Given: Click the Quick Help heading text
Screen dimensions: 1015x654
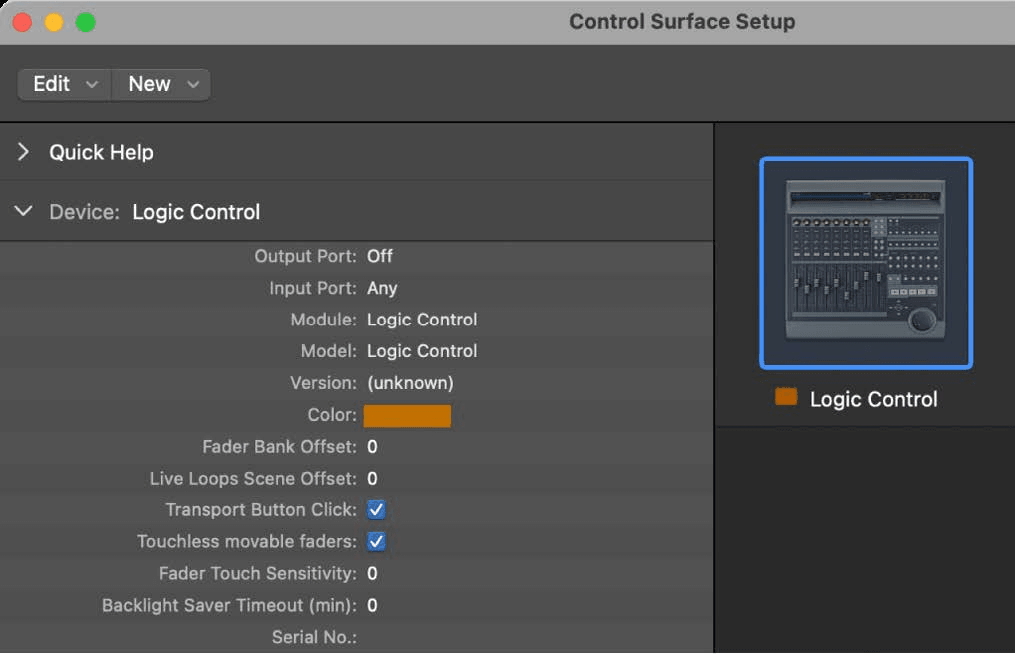Looking at the screenshot, I should 102,152.
